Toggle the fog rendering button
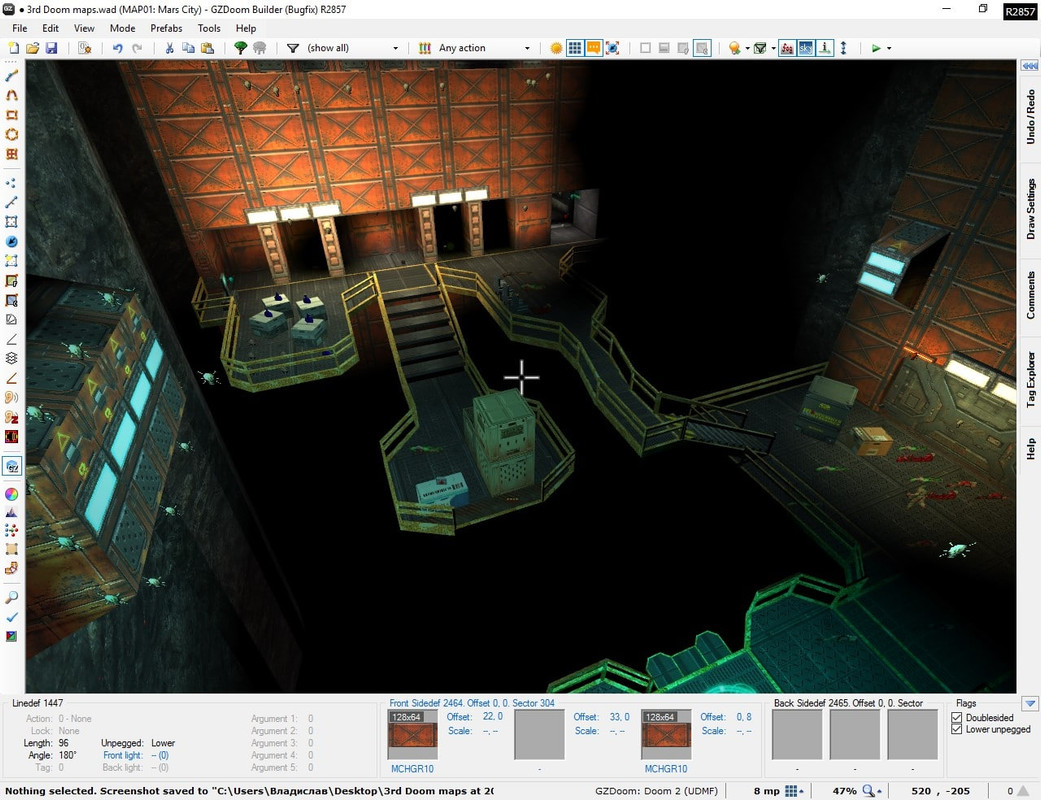The height and width of the screenshot is (800, 1041). [787, 48]
